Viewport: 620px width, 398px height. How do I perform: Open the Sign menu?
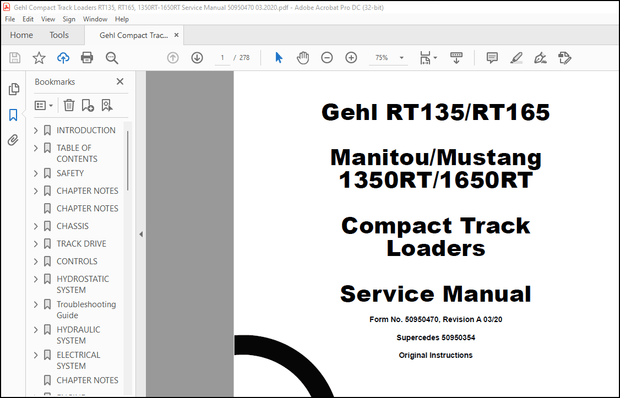point(68,19)
